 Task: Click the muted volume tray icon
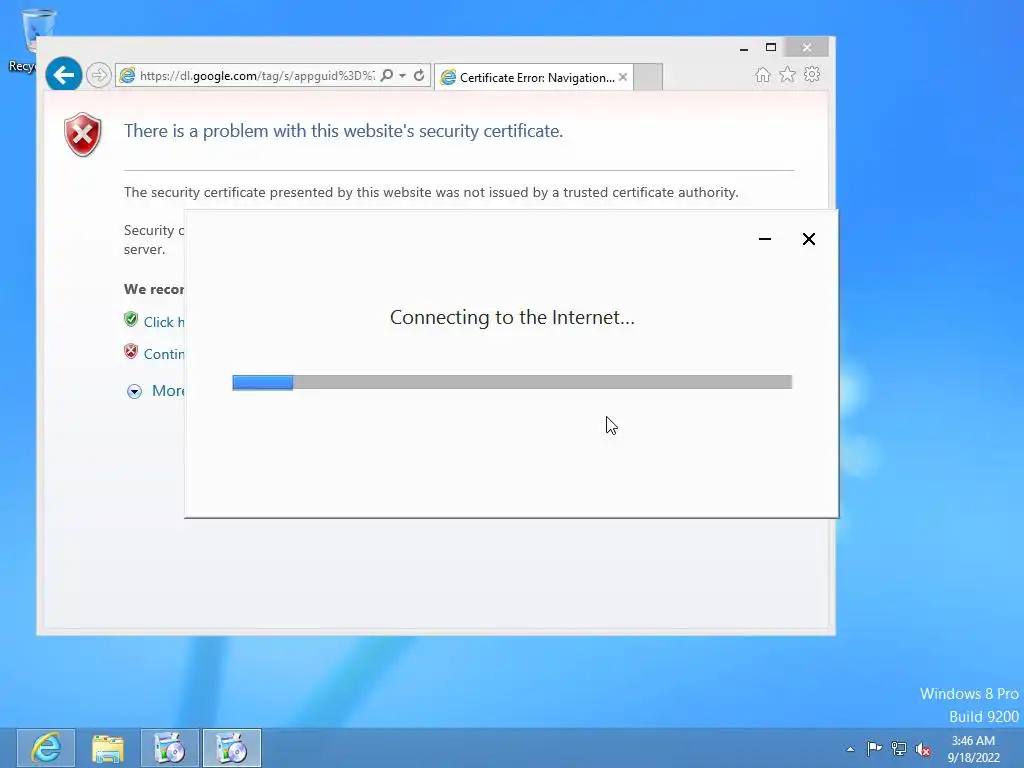tap(923, 749)
